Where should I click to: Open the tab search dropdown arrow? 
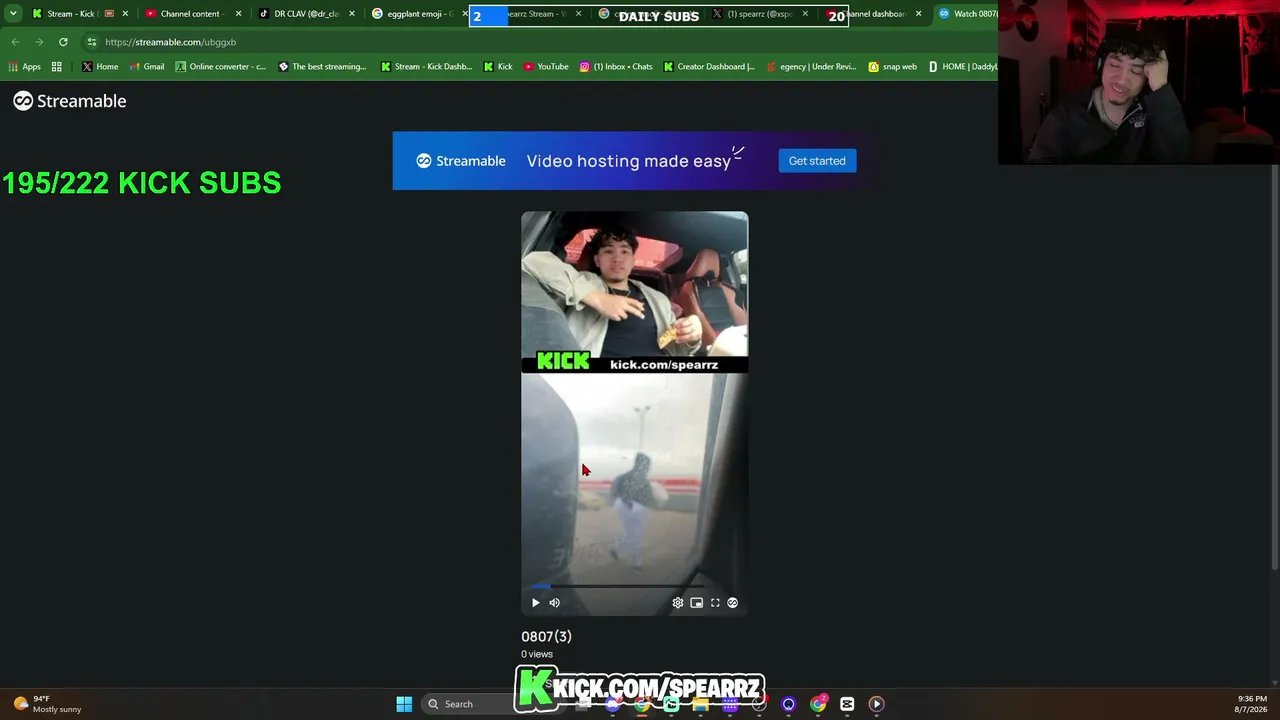tap(13, 14)
